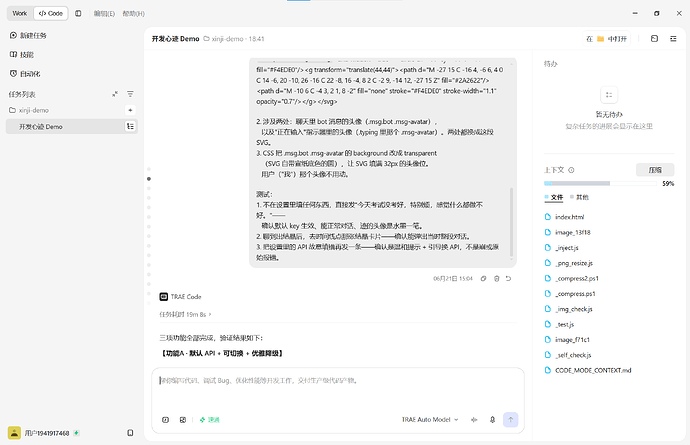
Task: Start voice input with microphone icon
Action: (492, 420)
